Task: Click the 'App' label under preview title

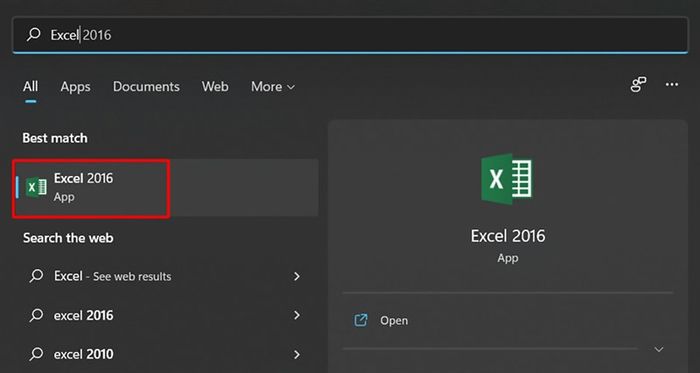Action: [508, 258]
